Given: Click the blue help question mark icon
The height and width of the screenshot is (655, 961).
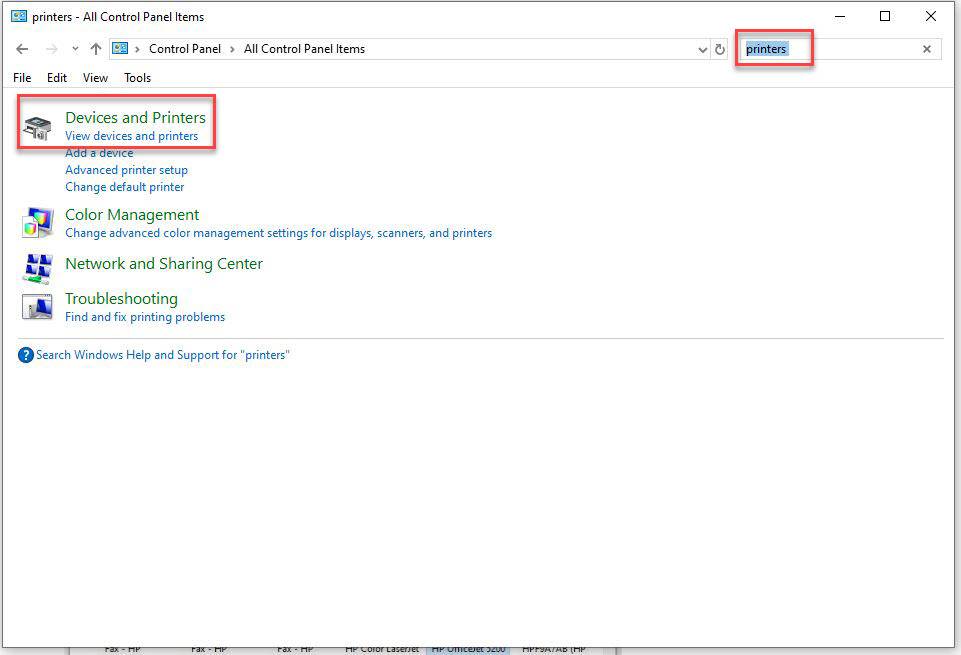Looking at the screenshot, I should 26,355.
